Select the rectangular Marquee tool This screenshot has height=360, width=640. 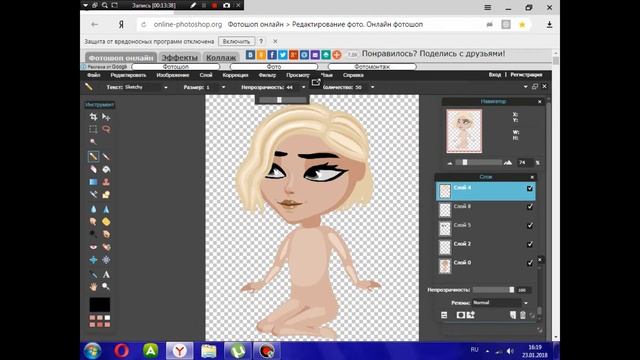(93, 129)
